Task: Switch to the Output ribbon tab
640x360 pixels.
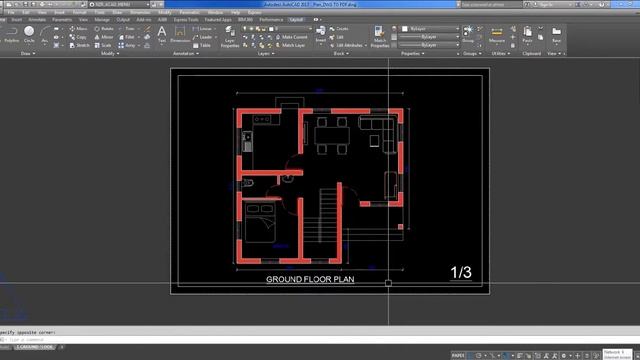Action: coord(123,20)
